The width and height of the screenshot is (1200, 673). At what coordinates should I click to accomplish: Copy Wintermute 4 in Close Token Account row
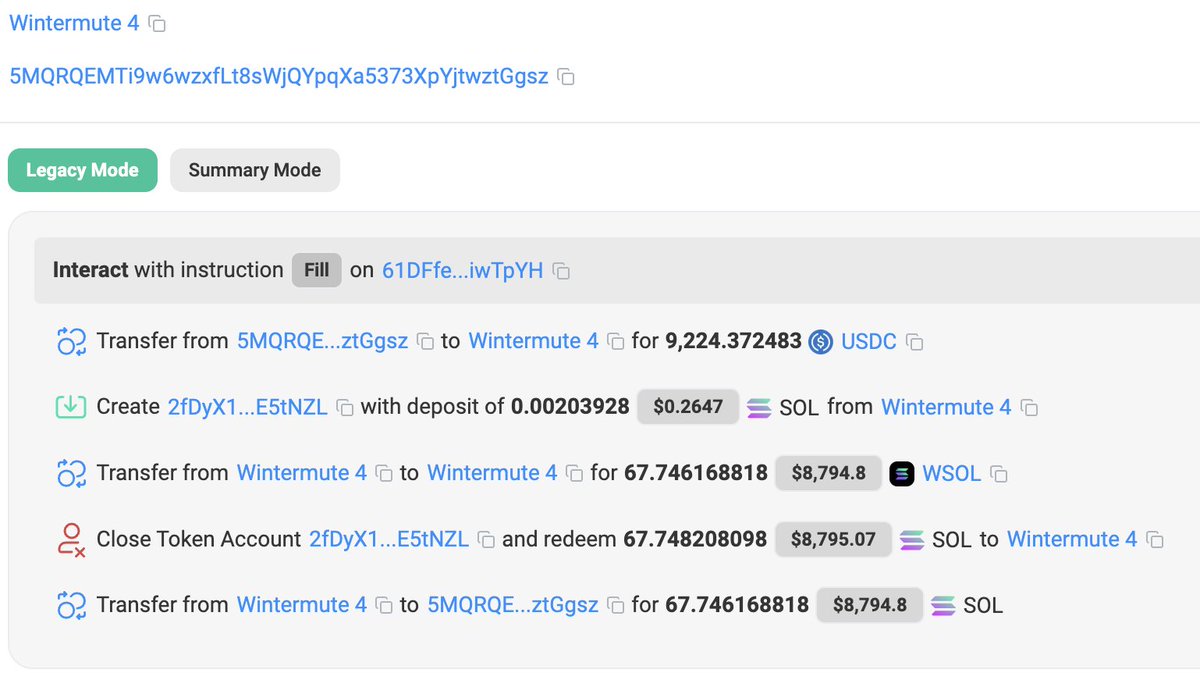(1155, 540)
